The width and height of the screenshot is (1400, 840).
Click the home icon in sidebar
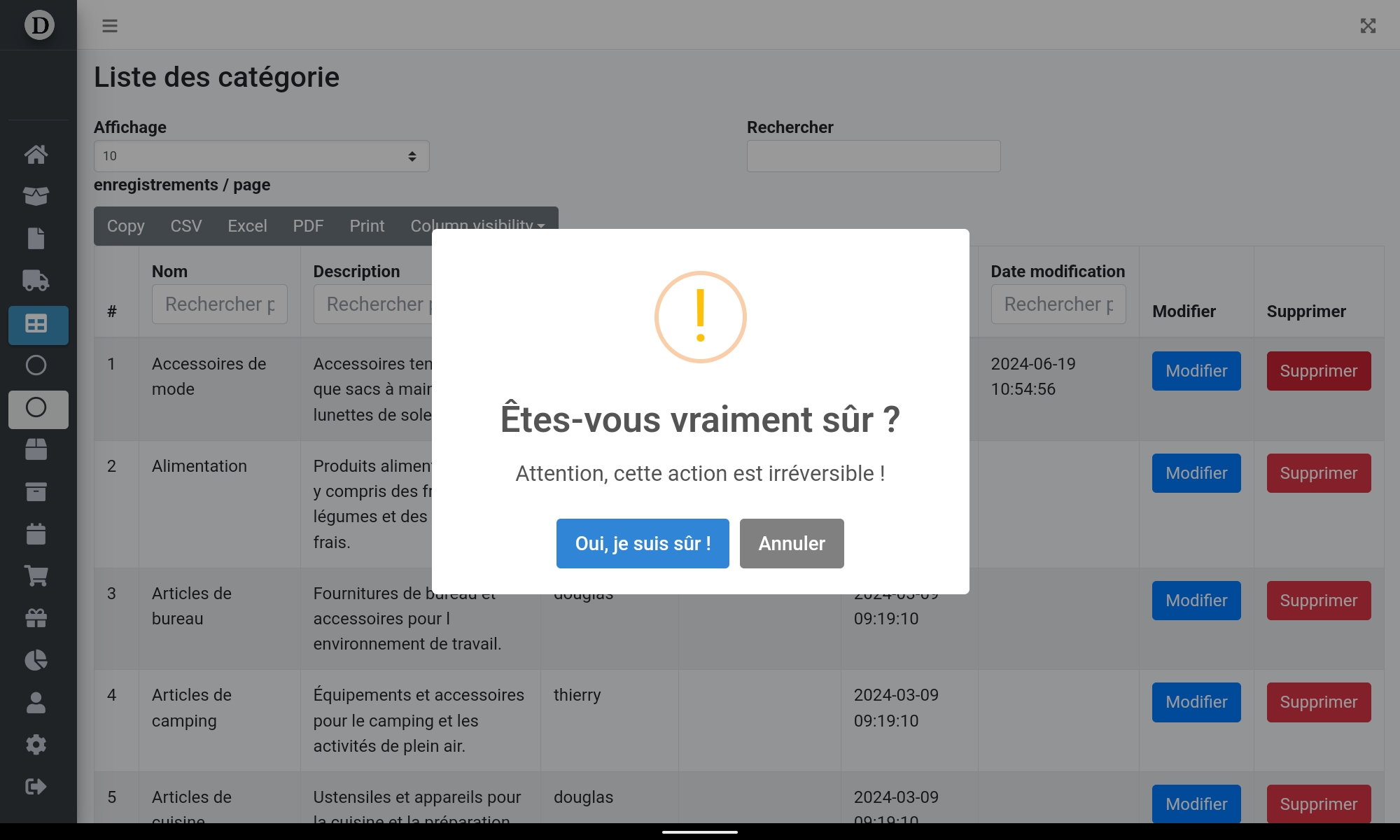click(36, 154)
